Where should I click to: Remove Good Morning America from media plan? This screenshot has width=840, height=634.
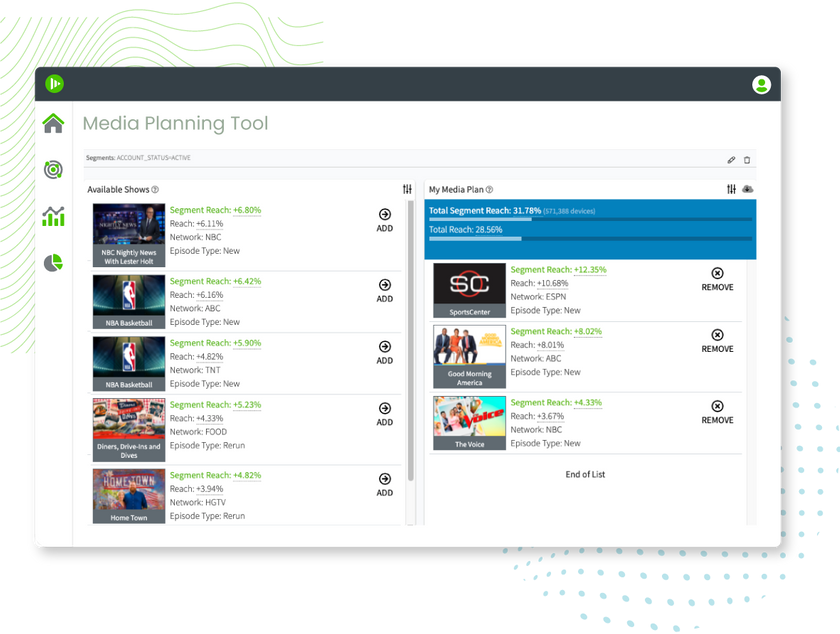click(x=717, y=341)
